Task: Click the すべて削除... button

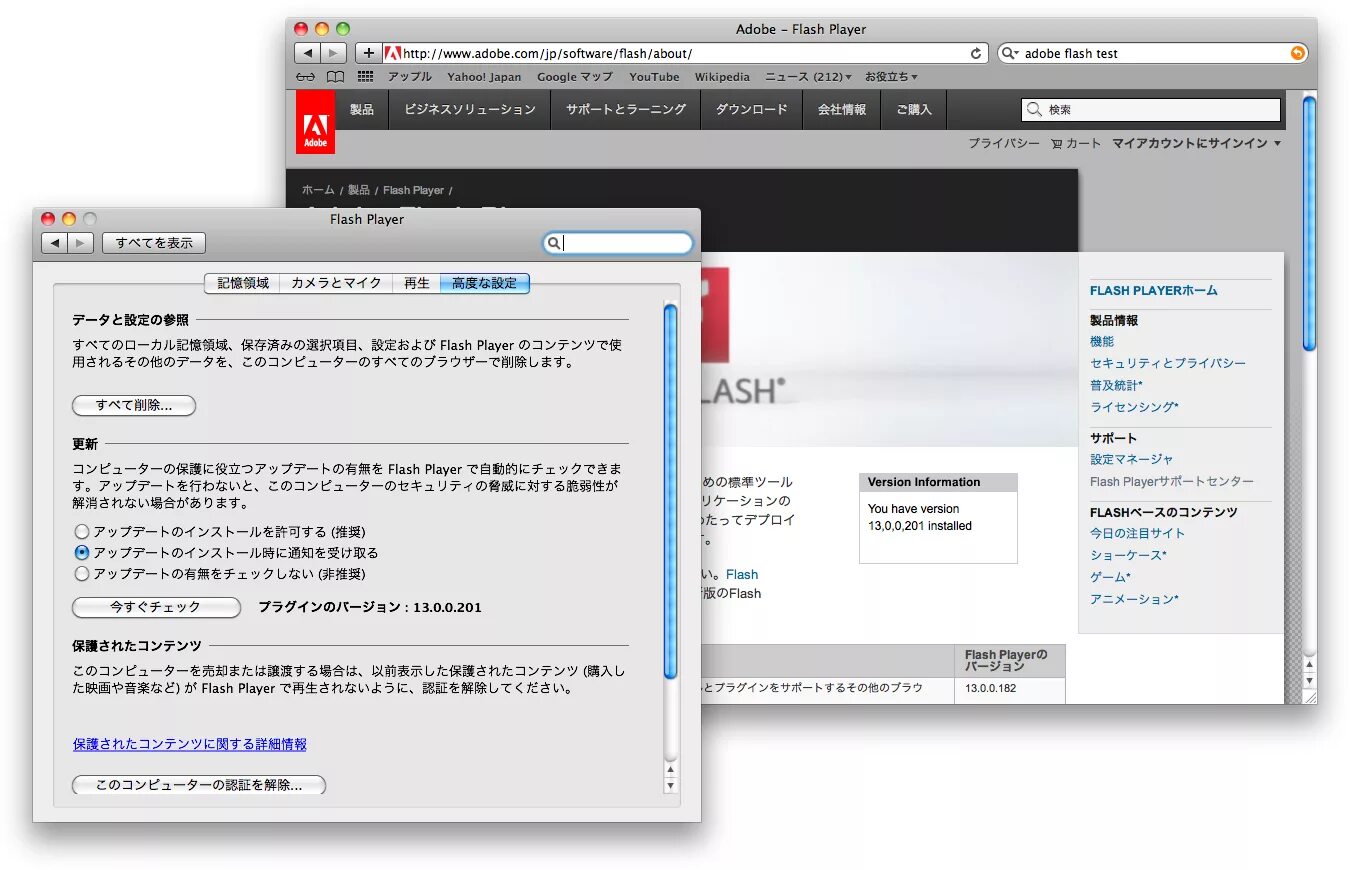Action: pos(134,406)
